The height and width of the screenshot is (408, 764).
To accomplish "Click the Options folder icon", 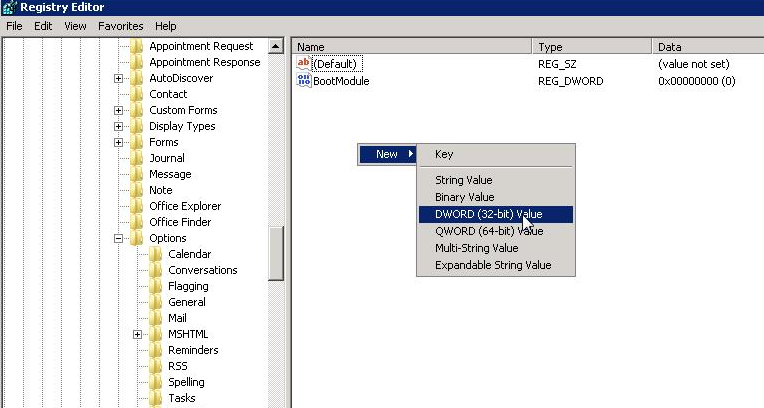I will click(x=137, y=238).
